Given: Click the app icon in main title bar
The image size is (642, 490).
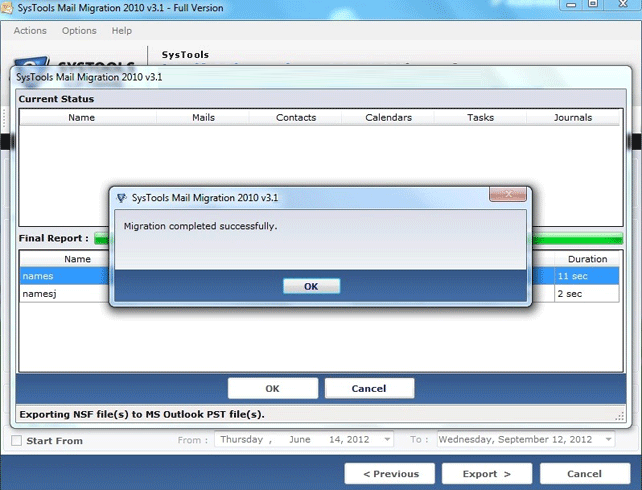Looking at the screenshot, I should pyautogui.click(x=7, y=8).
